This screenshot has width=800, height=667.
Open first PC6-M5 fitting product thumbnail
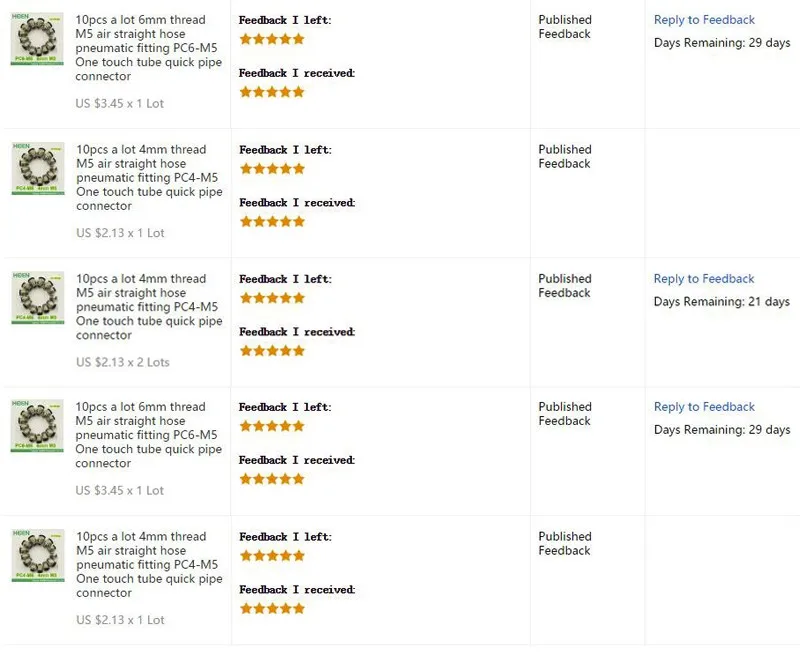click(37, 39)
